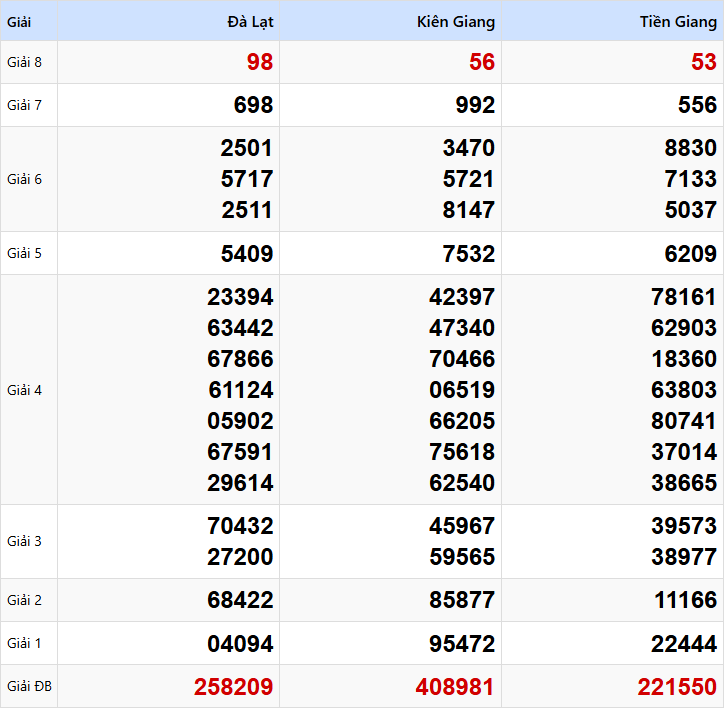Select Giải 8 number 56
The width and height of the screenshot is (725, 710).
(482, 62)
